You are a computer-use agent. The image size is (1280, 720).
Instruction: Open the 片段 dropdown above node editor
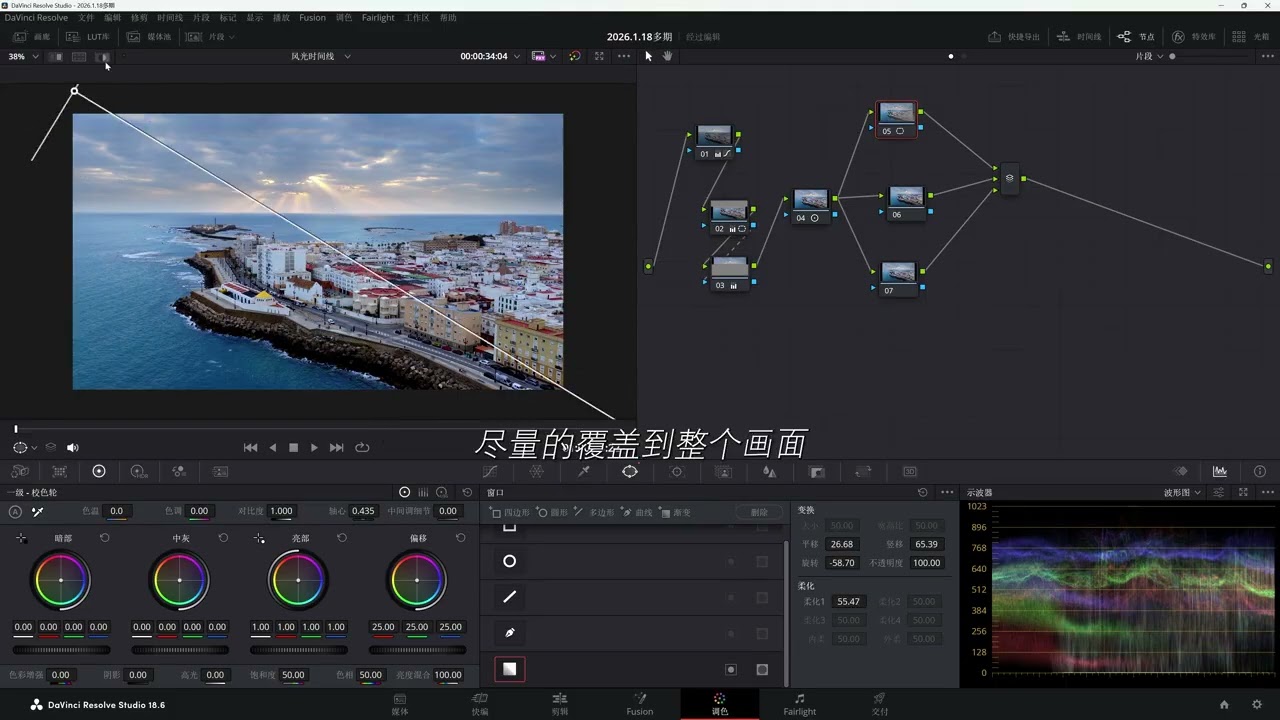pyautogui.click(x=1149, y=57)
